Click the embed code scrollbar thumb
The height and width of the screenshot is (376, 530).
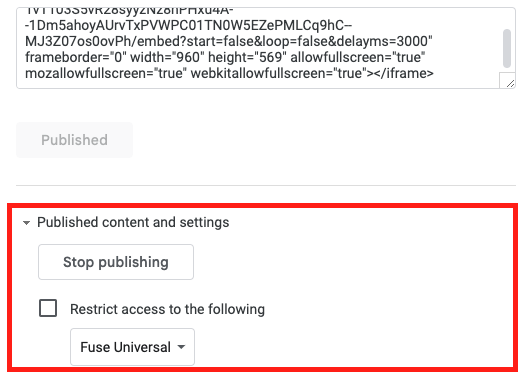(507, 48)
